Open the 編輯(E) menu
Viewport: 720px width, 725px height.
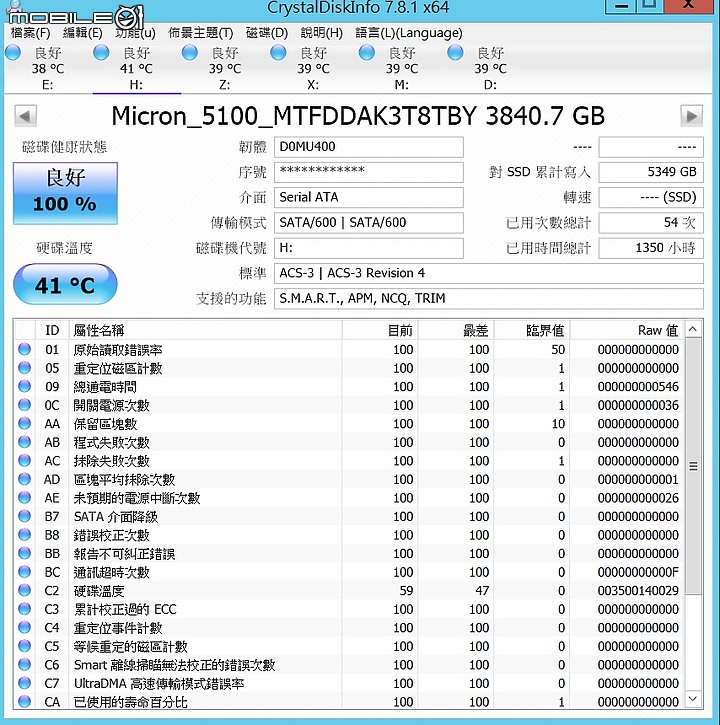(83, 33)
